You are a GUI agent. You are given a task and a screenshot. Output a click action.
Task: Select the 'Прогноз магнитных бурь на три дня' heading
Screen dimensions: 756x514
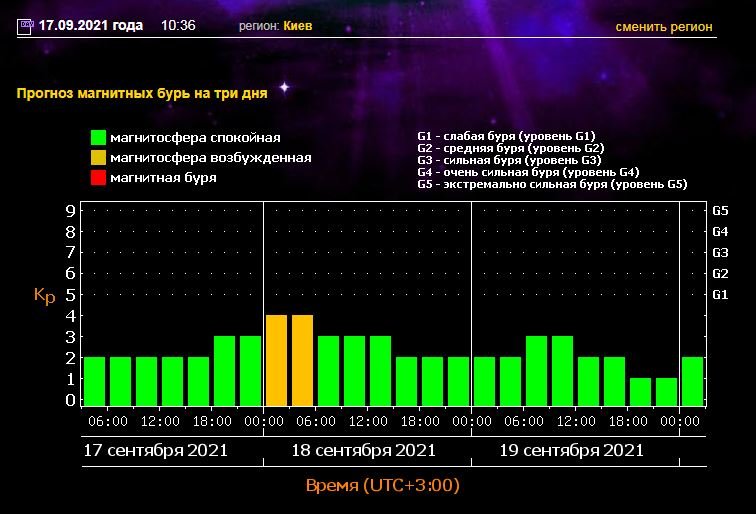point(142,93)
